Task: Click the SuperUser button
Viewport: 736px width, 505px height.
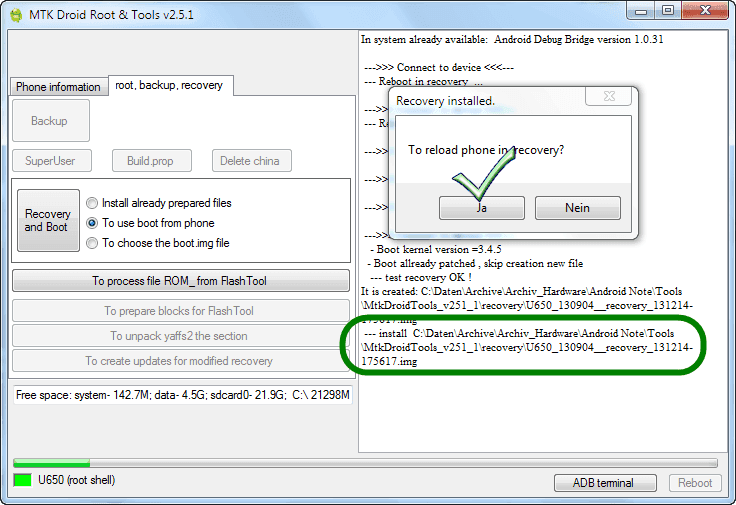Action: [52, 161]
